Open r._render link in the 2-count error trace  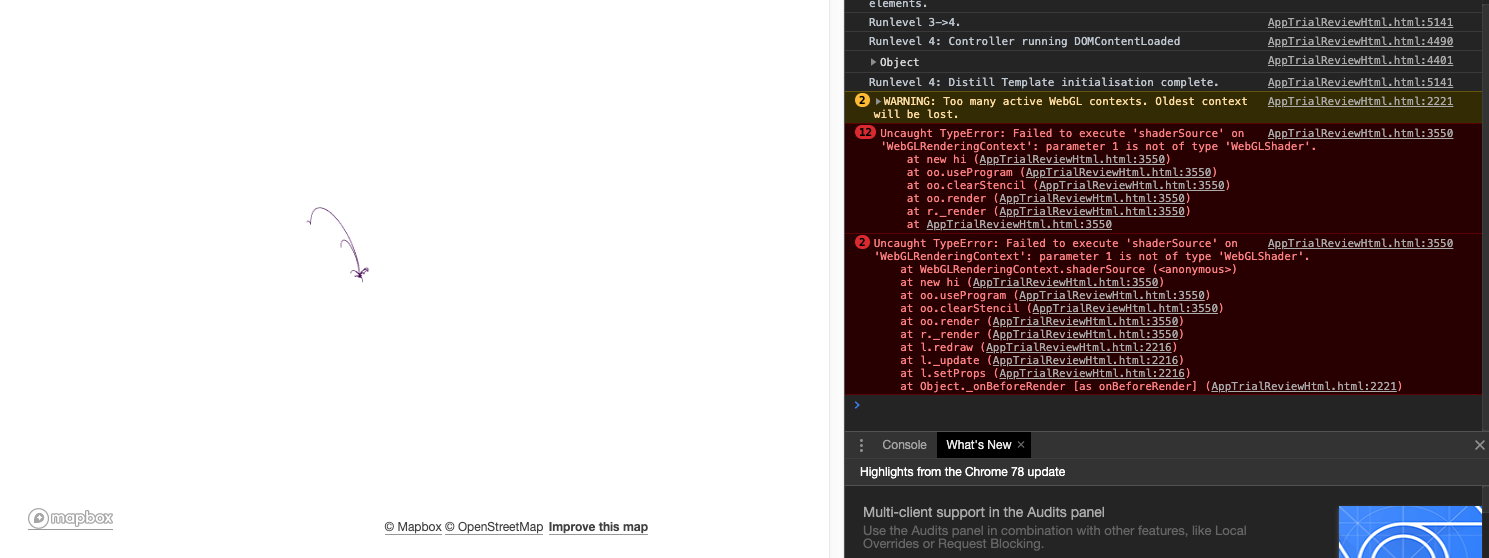coord(1085,334)
